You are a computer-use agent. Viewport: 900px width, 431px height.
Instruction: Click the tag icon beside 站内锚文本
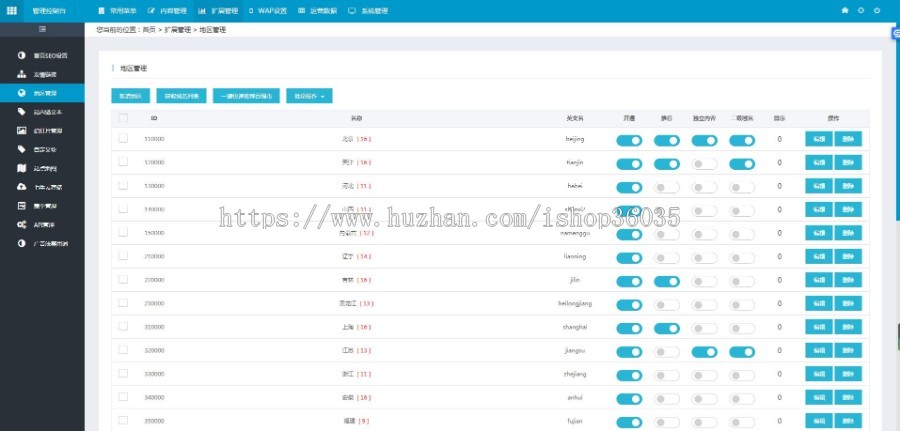22,112
